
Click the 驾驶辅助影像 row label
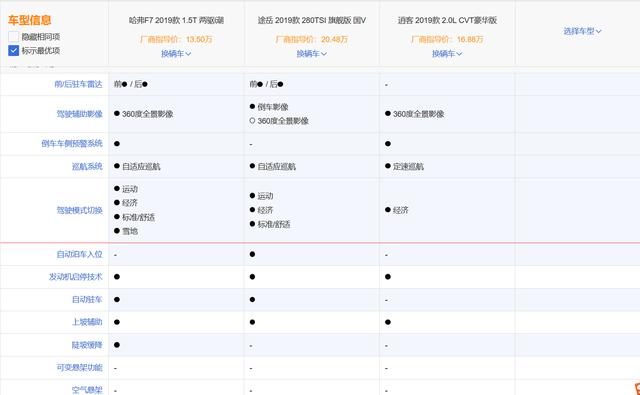click(79, 114)
